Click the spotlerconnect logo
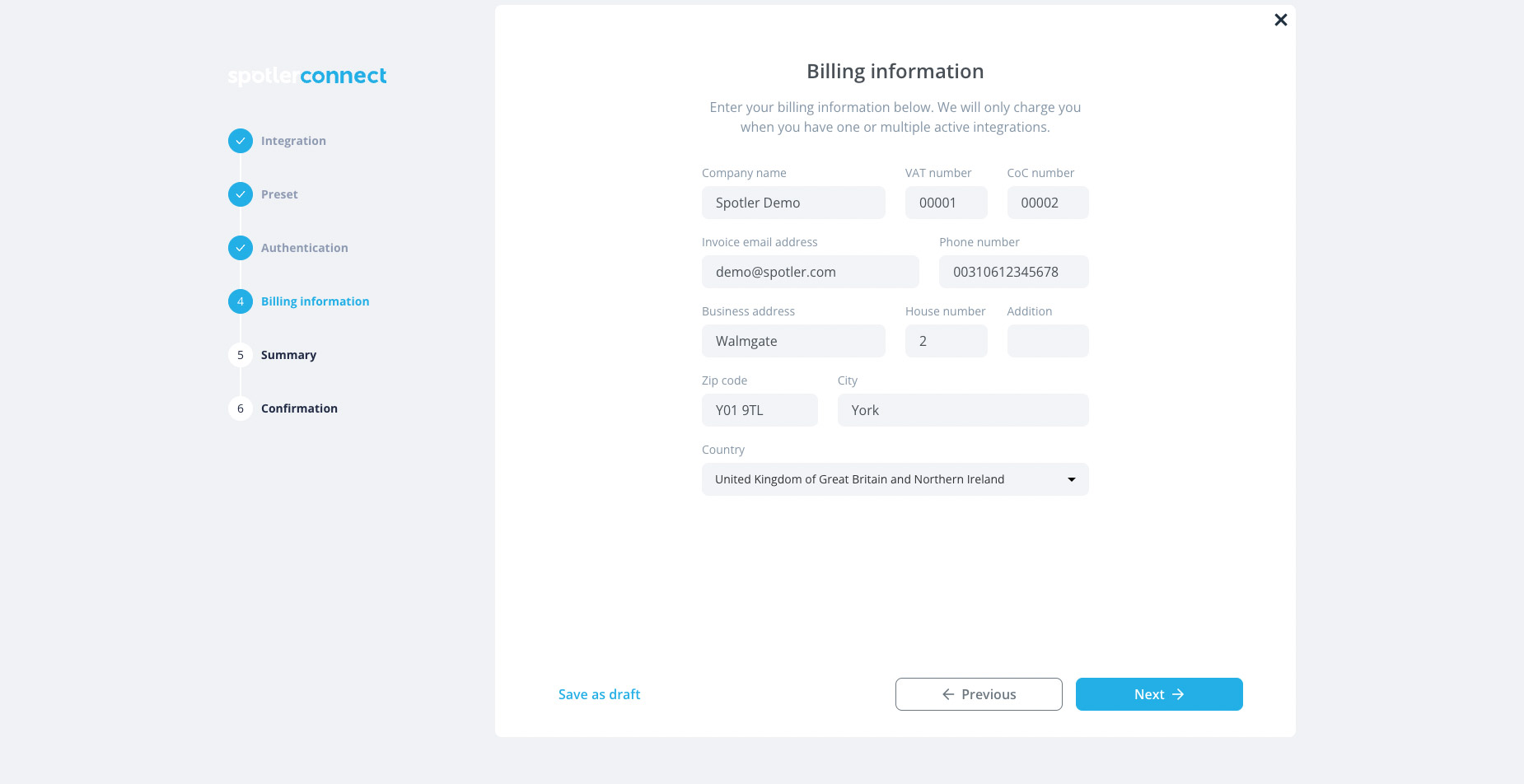The height and width of the screenshot is (784, 1524). [x=307, y=76]
